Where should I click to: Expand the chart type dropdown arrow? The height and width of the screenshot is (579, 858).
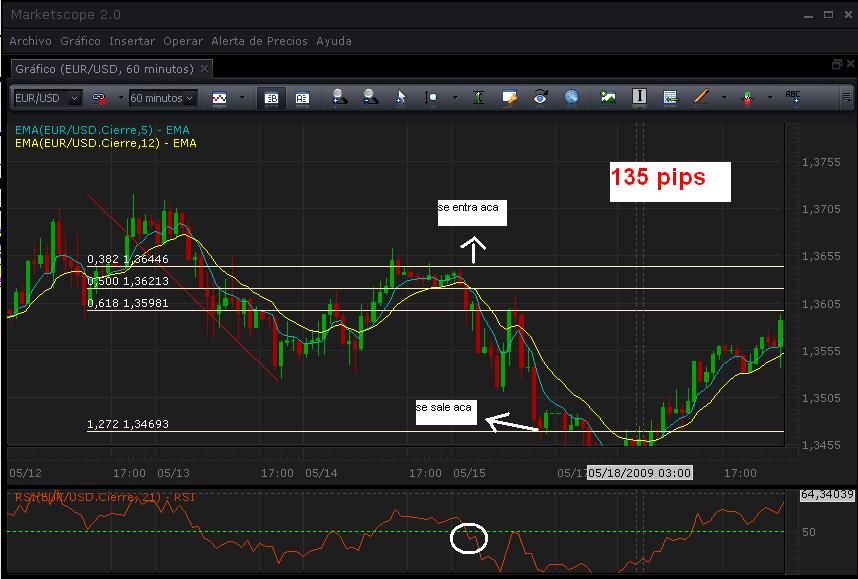[241, 98]
